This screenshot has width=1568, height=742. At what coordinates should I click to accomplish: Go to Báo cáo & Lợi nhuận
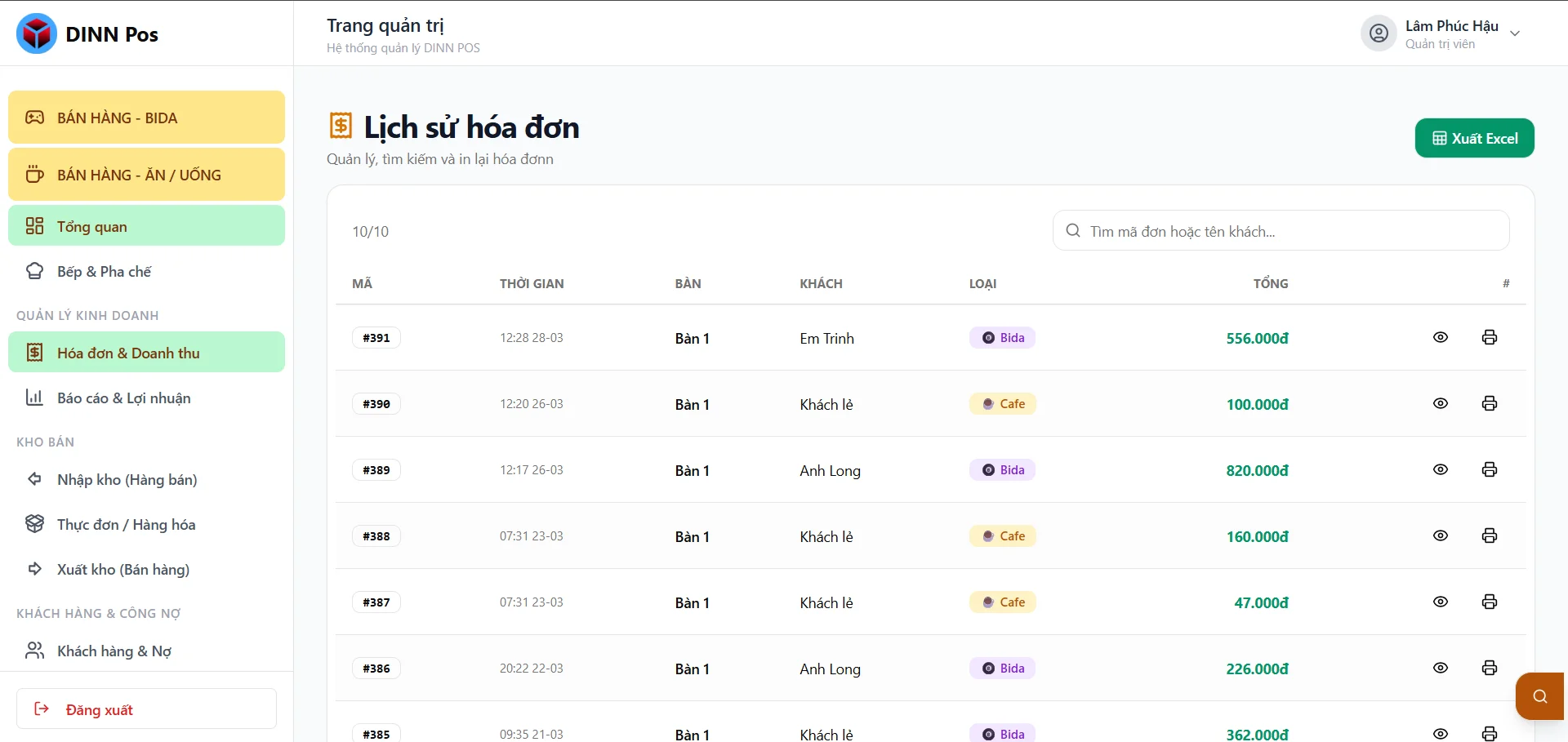click(123, 398)
